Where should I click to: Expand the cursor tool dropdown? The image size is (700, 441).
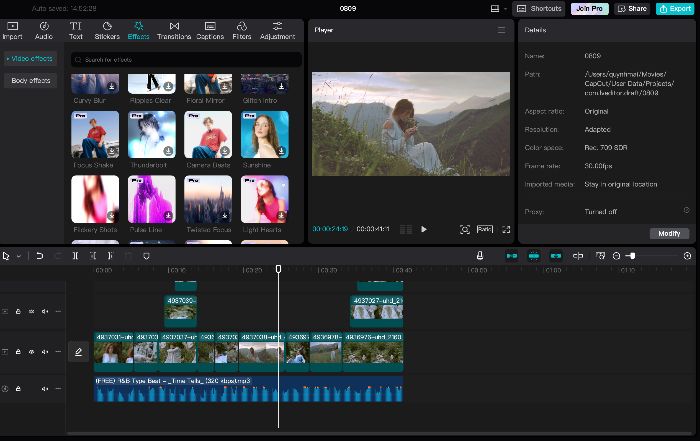click(x=19, y=256)
